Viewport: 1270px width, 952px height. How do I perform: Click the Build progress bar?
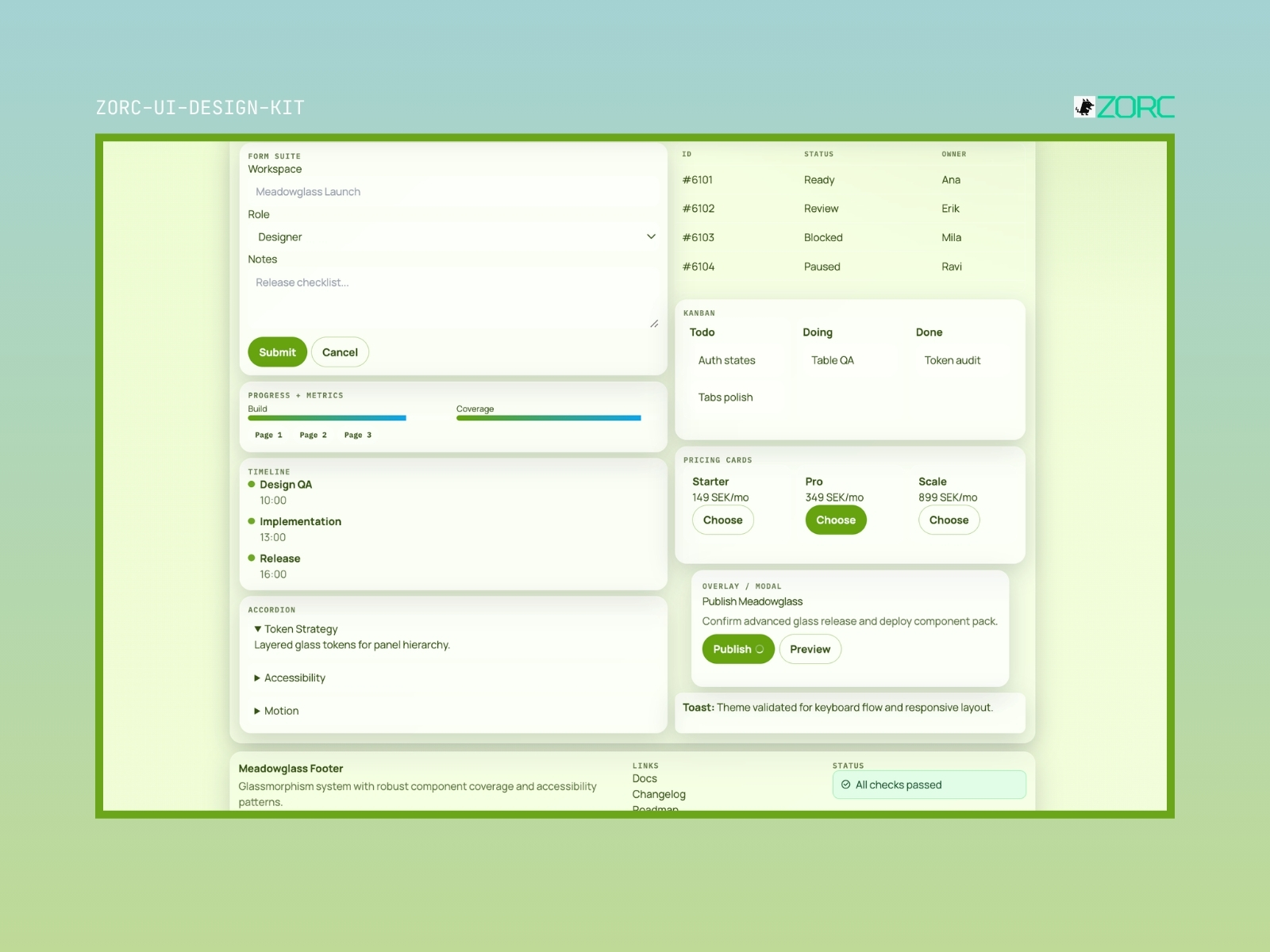327,418
